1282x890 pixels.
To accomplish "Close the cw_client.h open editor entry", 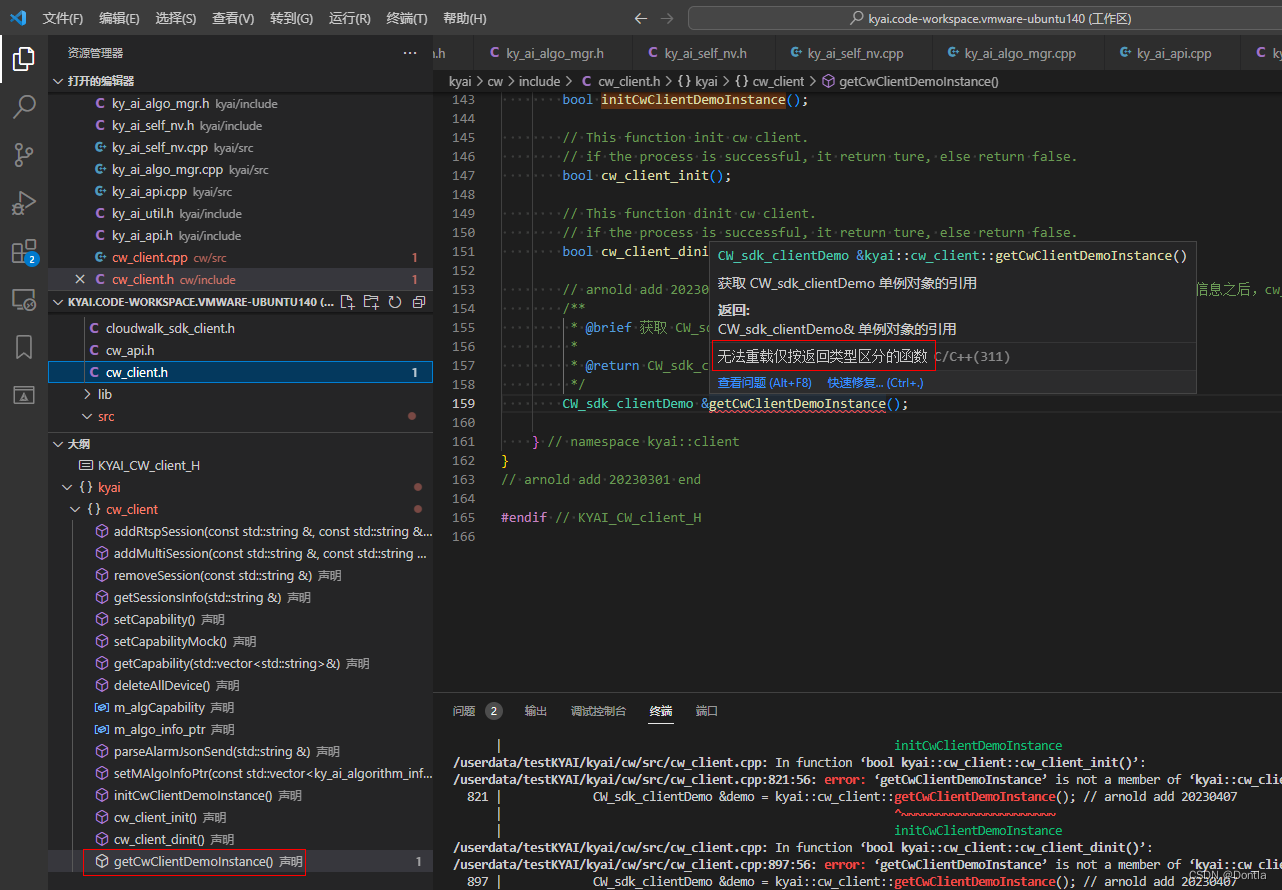I will click(x=80, y=280).
